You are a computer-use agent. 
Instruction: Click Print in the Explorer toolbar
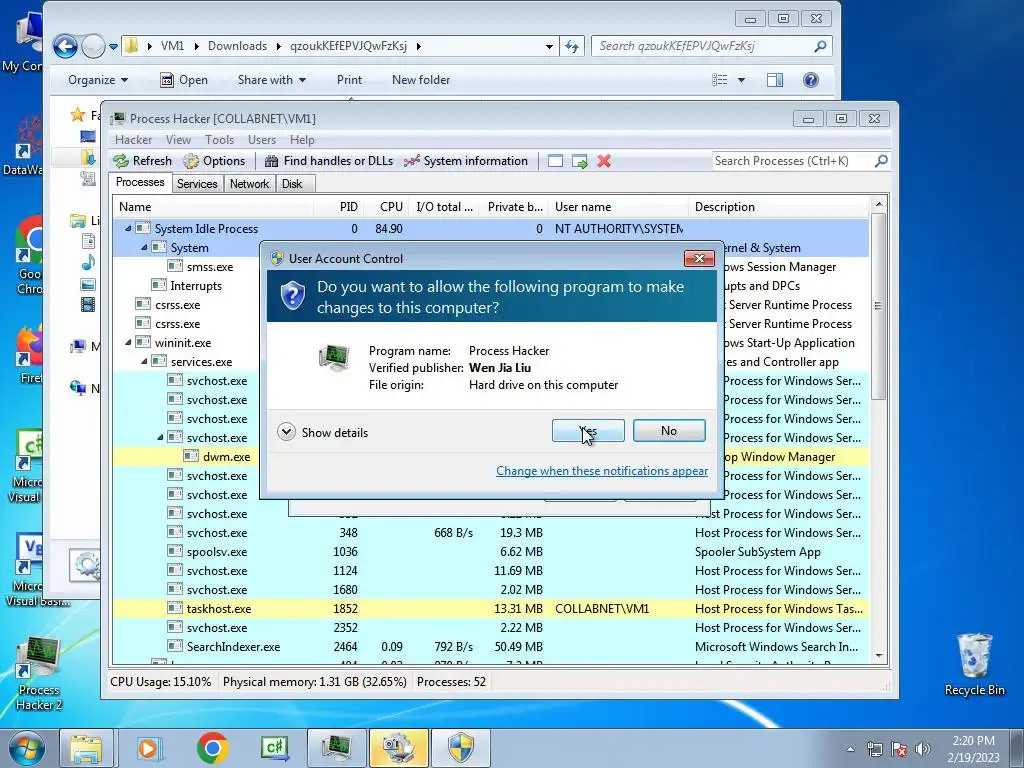[349, 80]
